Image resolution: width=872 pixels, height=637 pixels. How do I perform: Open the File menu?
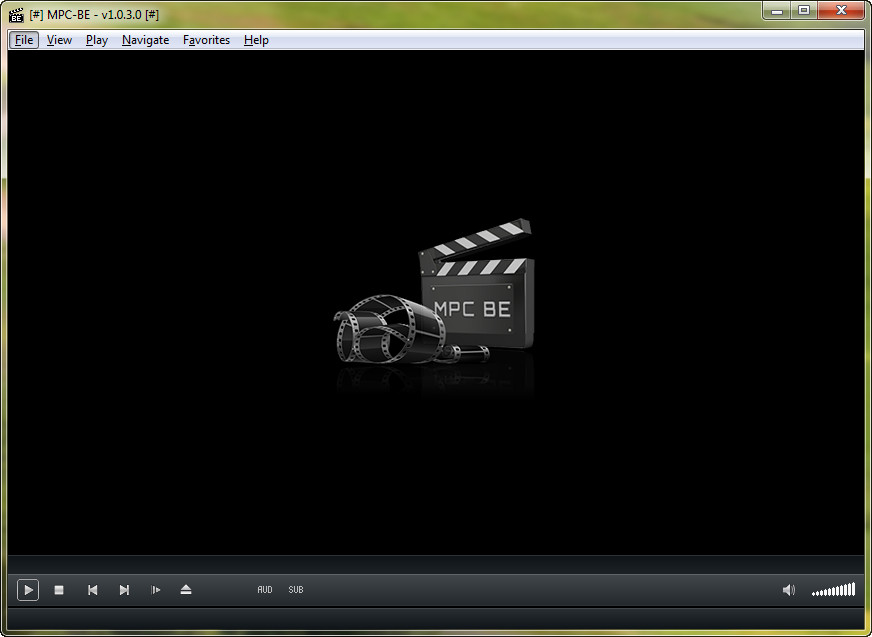click(24, 40)
